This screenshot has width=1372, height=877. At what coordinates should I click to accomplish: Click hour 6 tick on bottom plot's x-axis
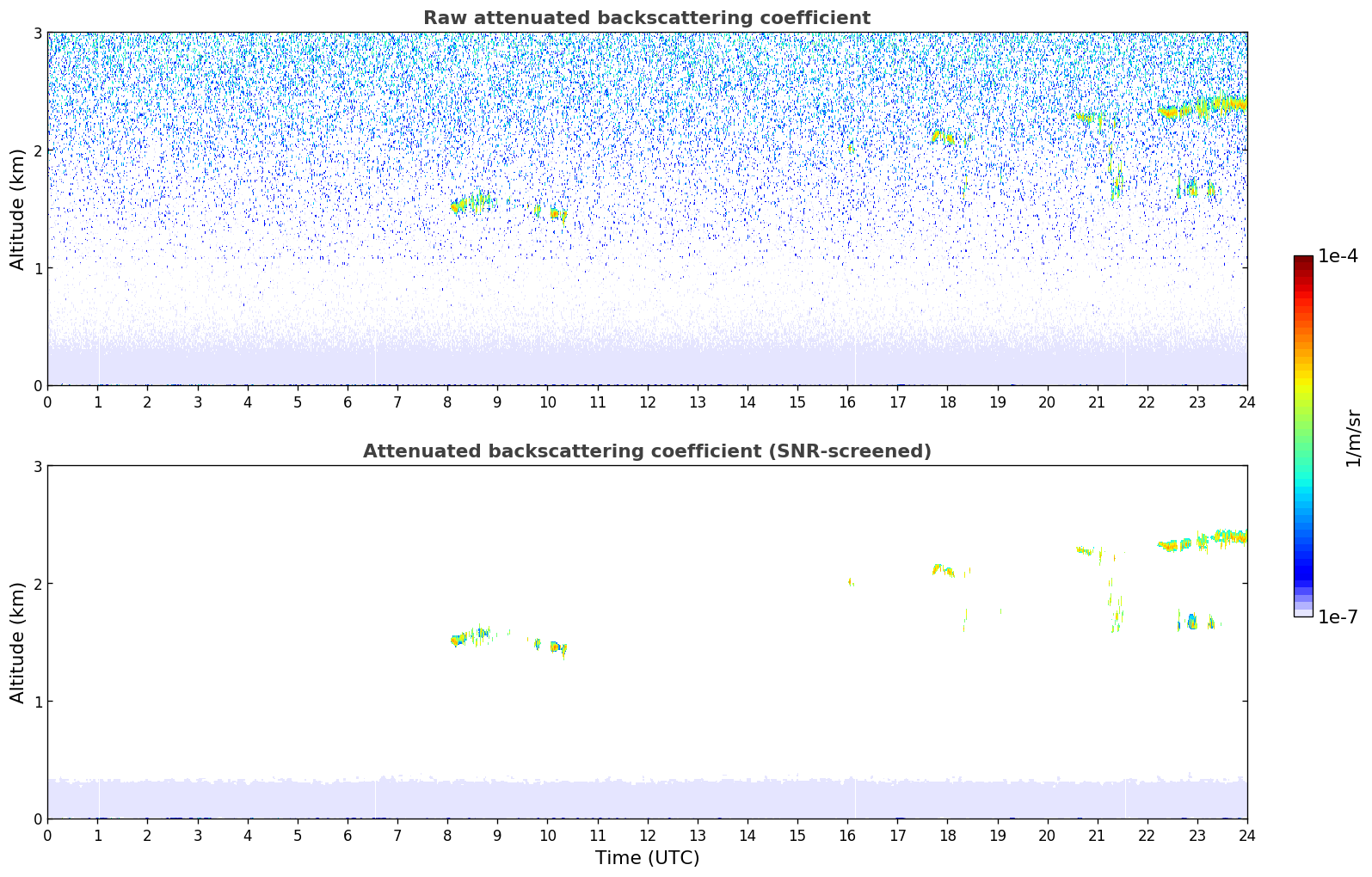(x=348, y=835)
